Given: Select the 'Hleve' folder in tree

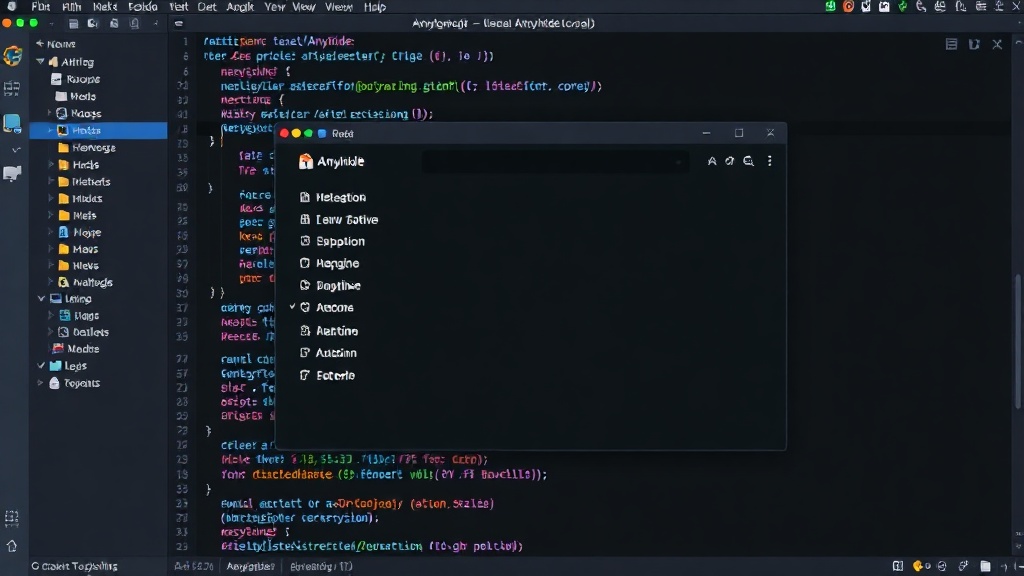Looking at the screenshot, I should click(x=78, y=265).
